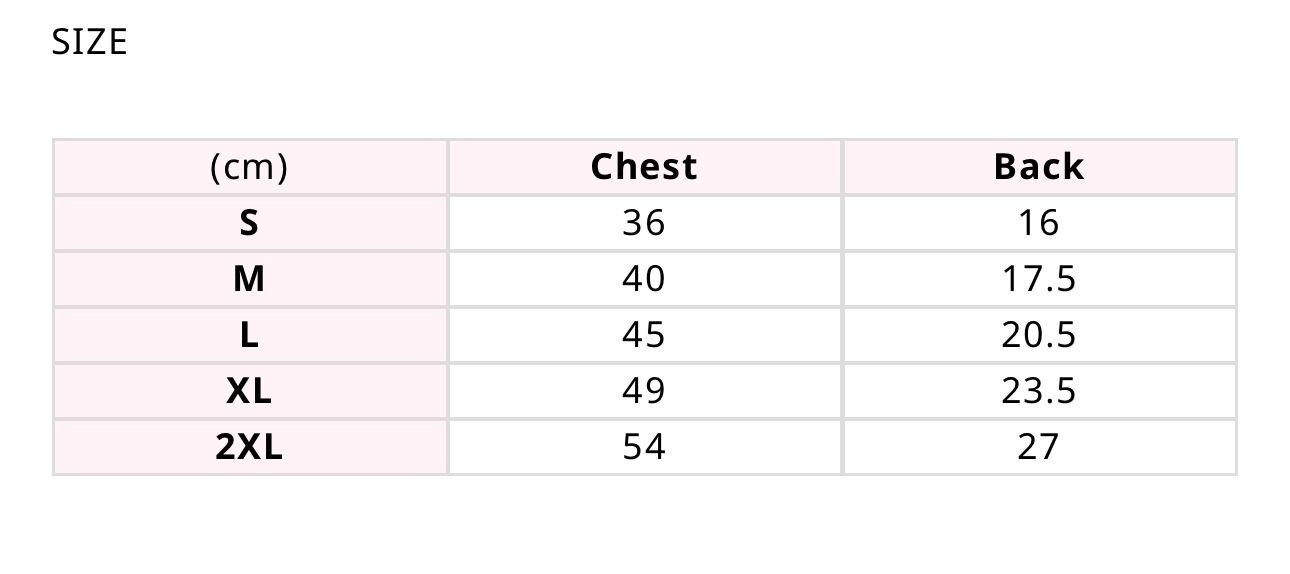Select the (cm) unit header cell

coord(249,167)
